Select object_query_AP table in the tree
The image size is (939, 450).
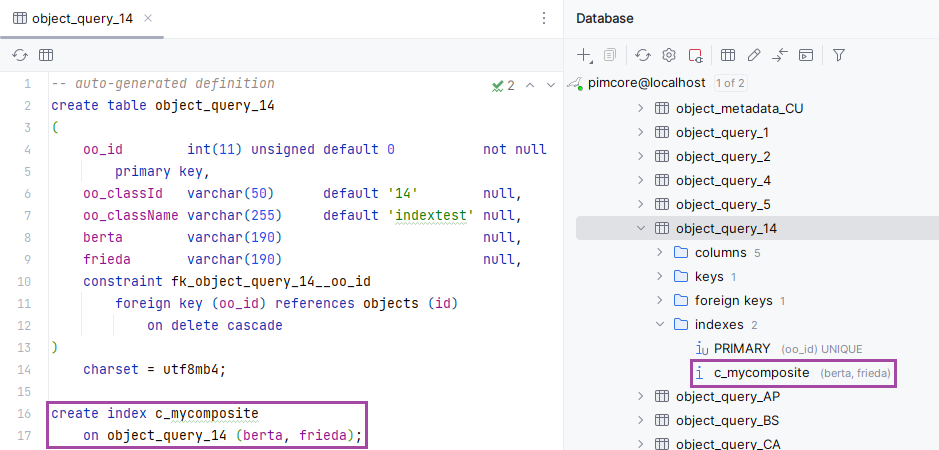tap(728, 396)
